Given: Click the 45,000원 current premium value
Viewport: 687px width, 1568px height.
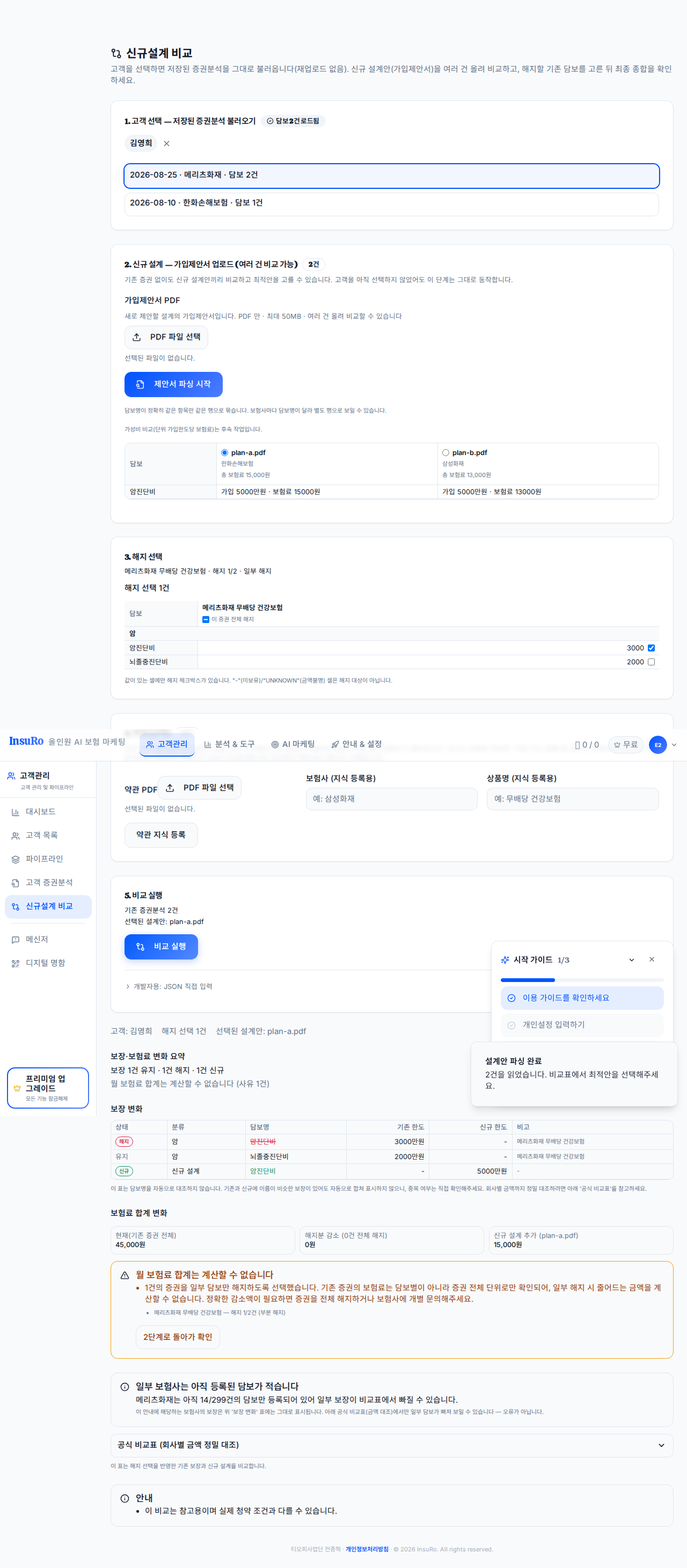Looking at the screenshot, I should point(130,1245).
